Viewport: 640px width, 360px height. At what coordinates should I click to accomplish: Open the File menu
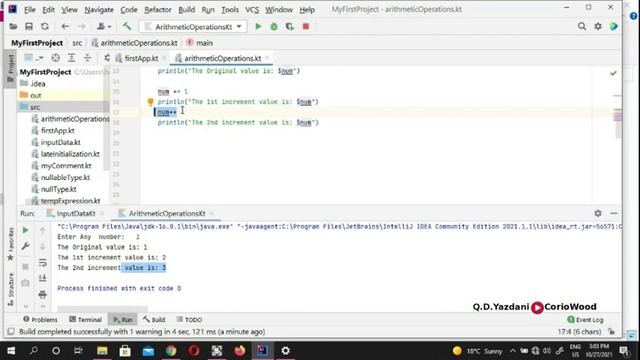[x=29, y=9]
